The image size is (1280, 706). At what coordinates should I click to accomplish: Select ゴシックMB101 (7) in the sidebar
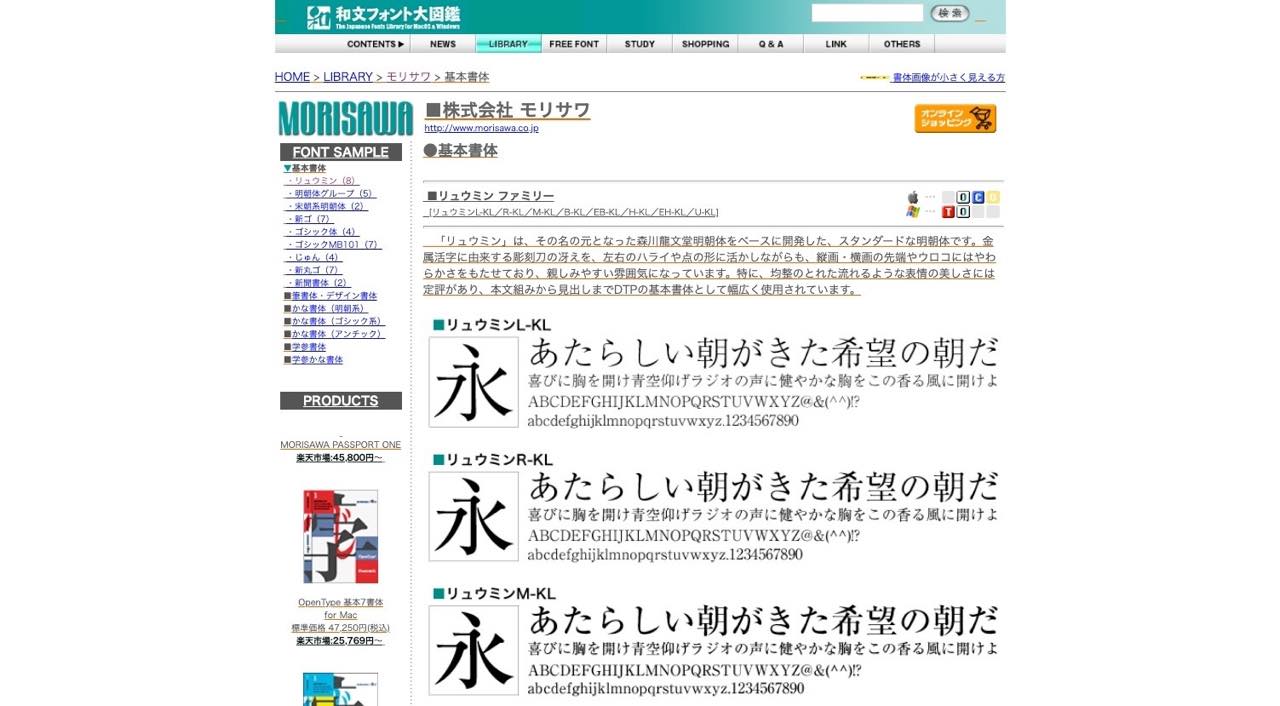333,244
